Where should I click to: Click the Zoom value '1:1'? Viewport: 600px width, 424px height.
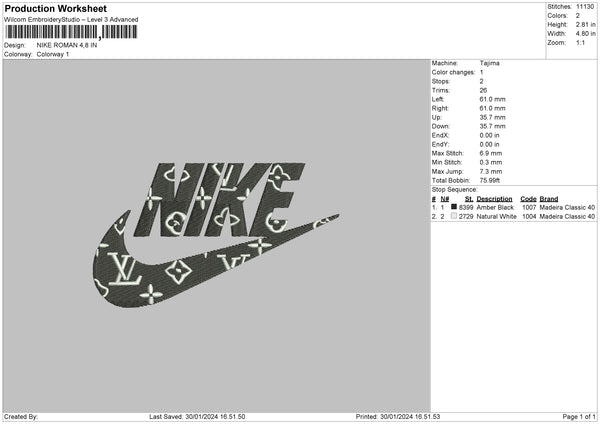click(x=580, y=43)
